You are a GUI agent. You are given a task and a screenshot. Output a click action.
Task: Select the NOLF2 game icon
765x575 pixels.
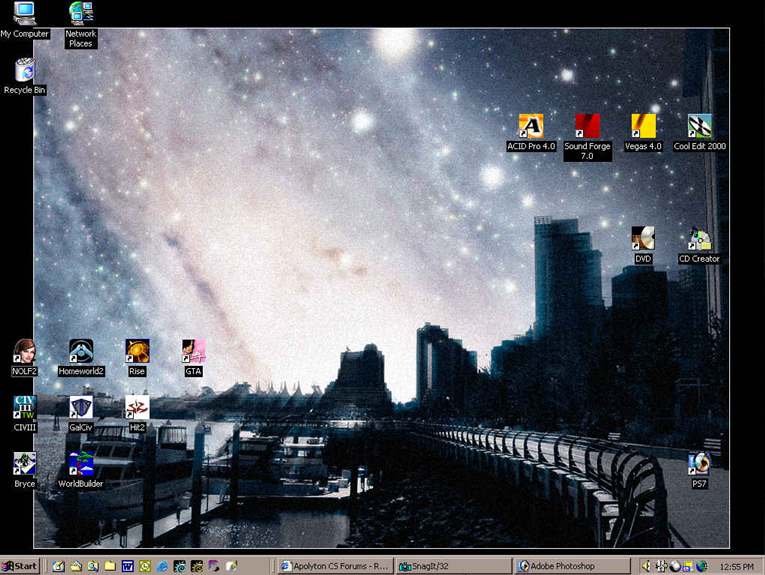click(24, 352)
